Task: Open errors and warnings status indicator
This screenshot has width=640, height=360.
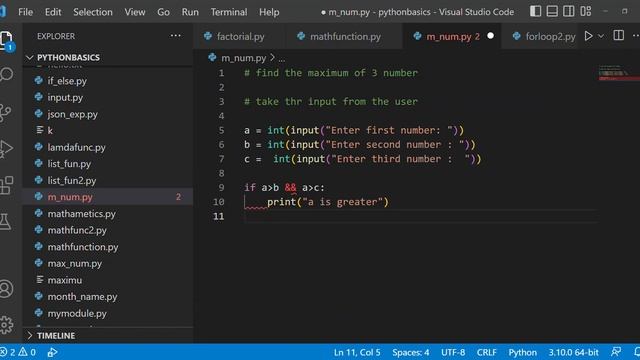Action: pos(19,352)
